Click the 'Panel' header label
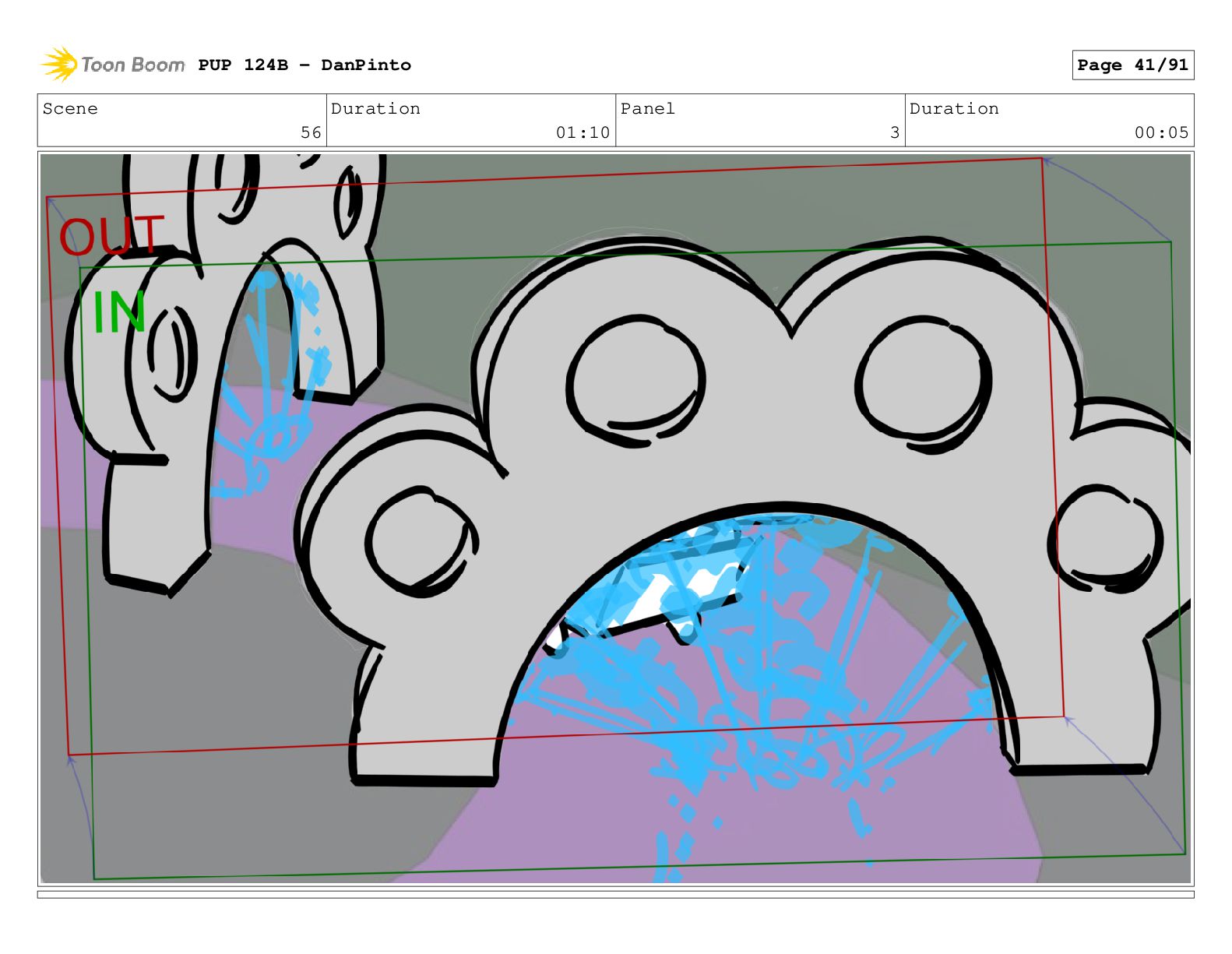Image resolution: width=1232 pixels, height=954 pixels. (x=647, y=109)
